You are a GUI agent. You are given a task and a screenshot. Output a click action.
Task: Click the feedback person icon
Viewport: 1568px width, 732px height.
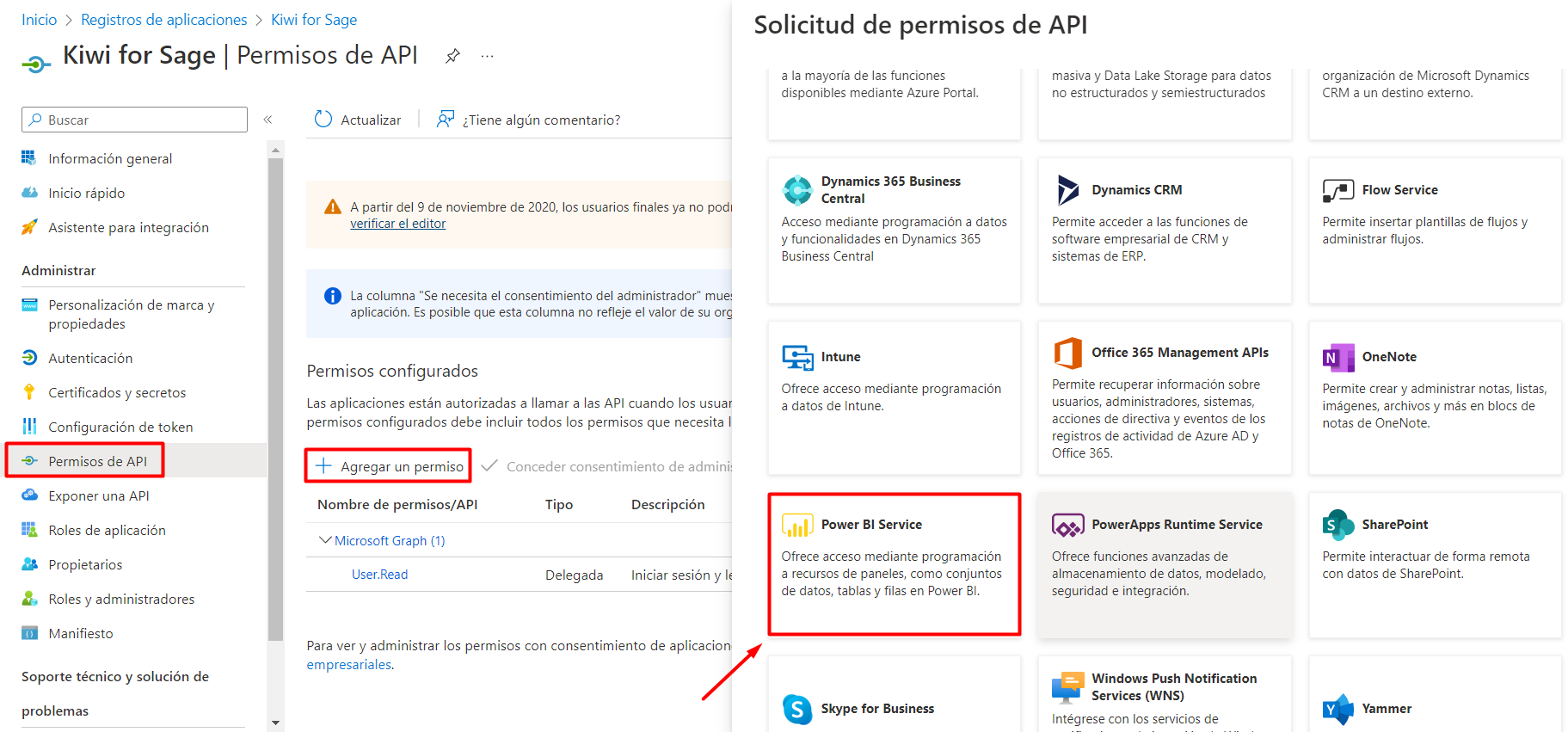click(445, 119)
